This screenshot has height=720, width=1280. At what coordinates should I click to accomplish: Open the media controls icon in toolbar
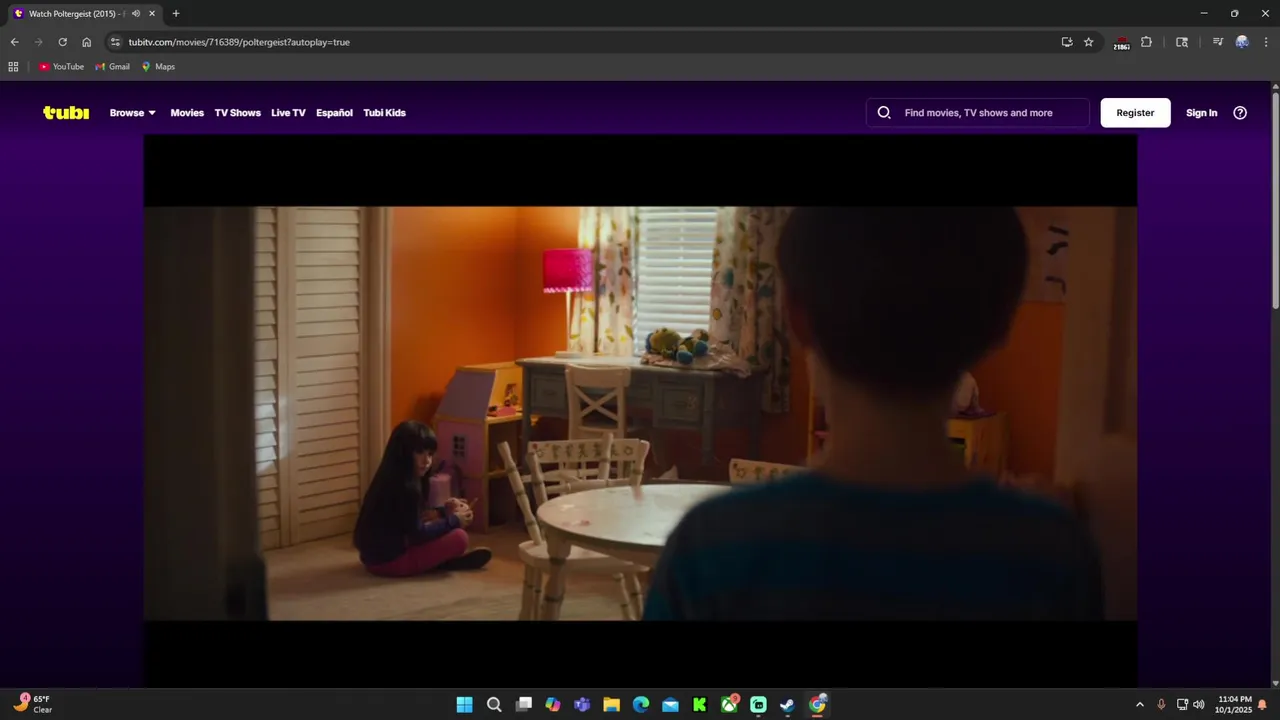1217,42
